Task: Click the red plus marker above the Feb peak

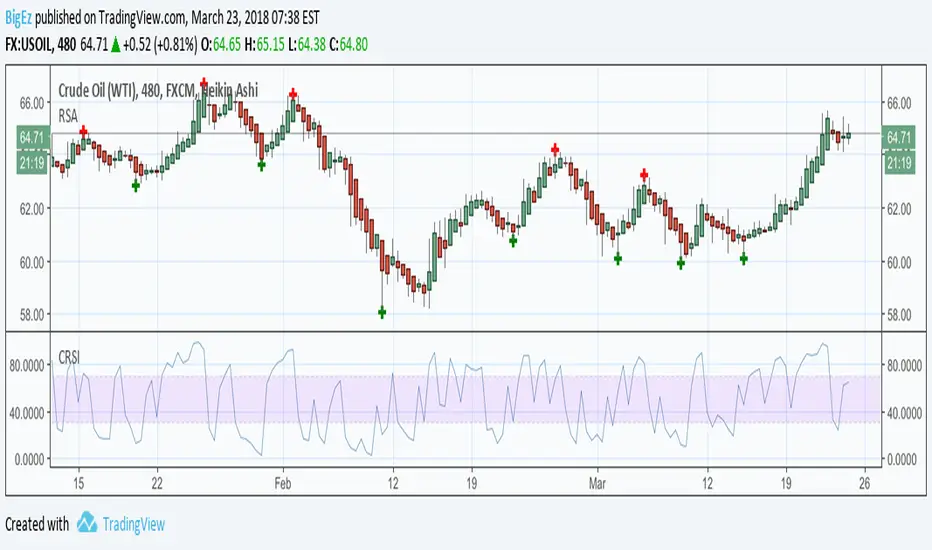Action: pyautogui.click(x=293, y=93)
